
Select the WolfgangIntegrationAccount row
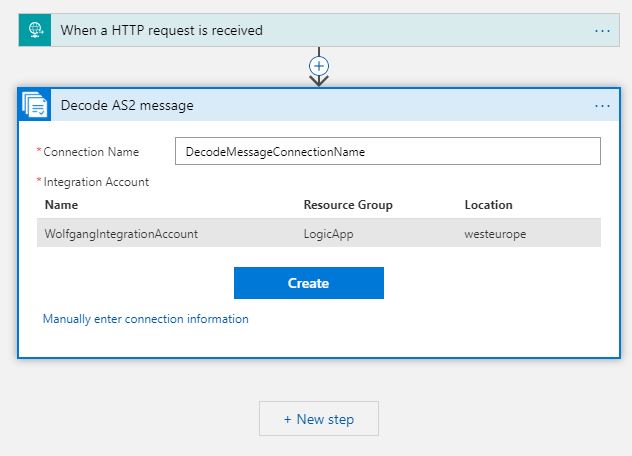point(319,233)
